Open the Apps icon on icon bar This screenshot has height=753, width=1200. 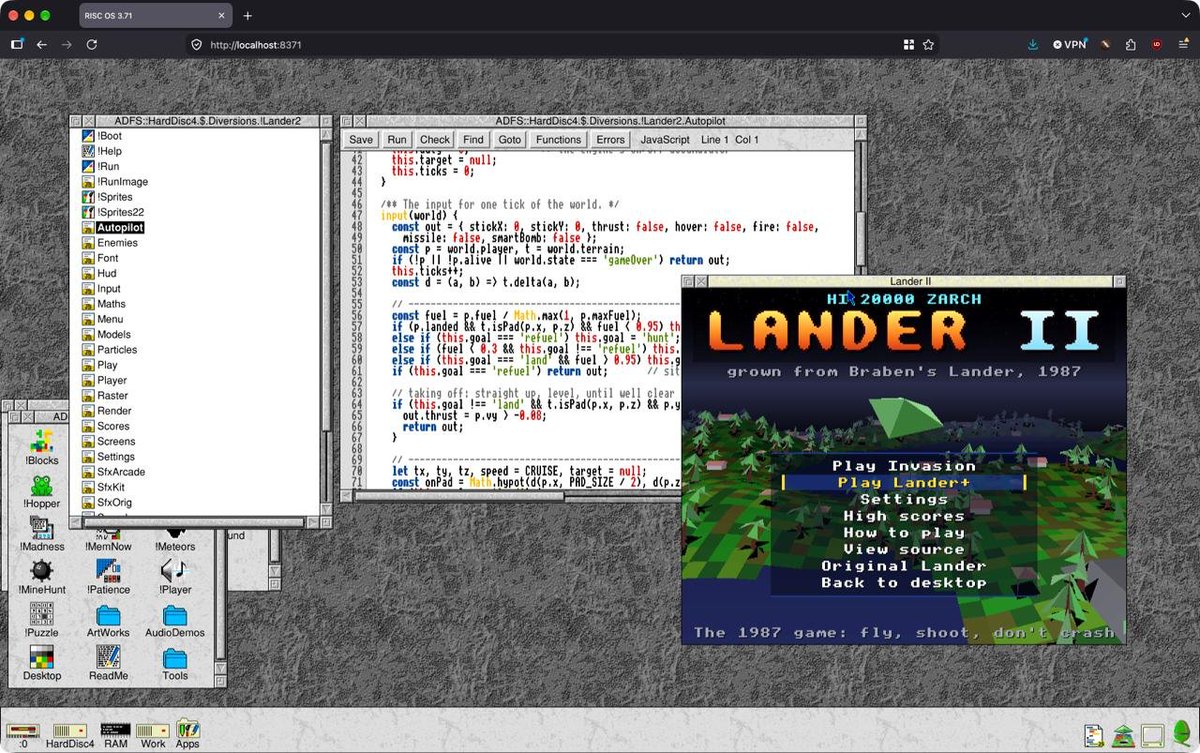(x=188, y=733)
